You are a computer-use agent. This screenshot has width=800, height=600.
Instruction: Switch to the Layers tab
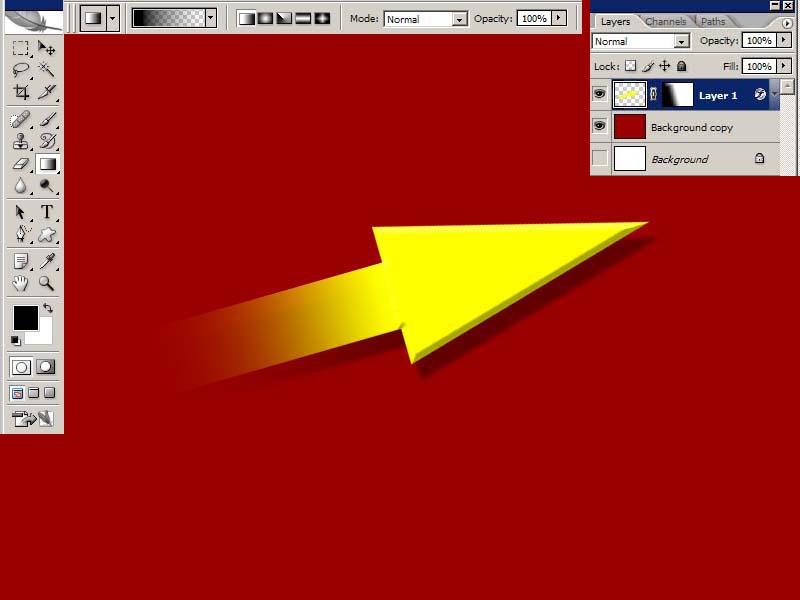pyautogui.click(x=615, y=21)
